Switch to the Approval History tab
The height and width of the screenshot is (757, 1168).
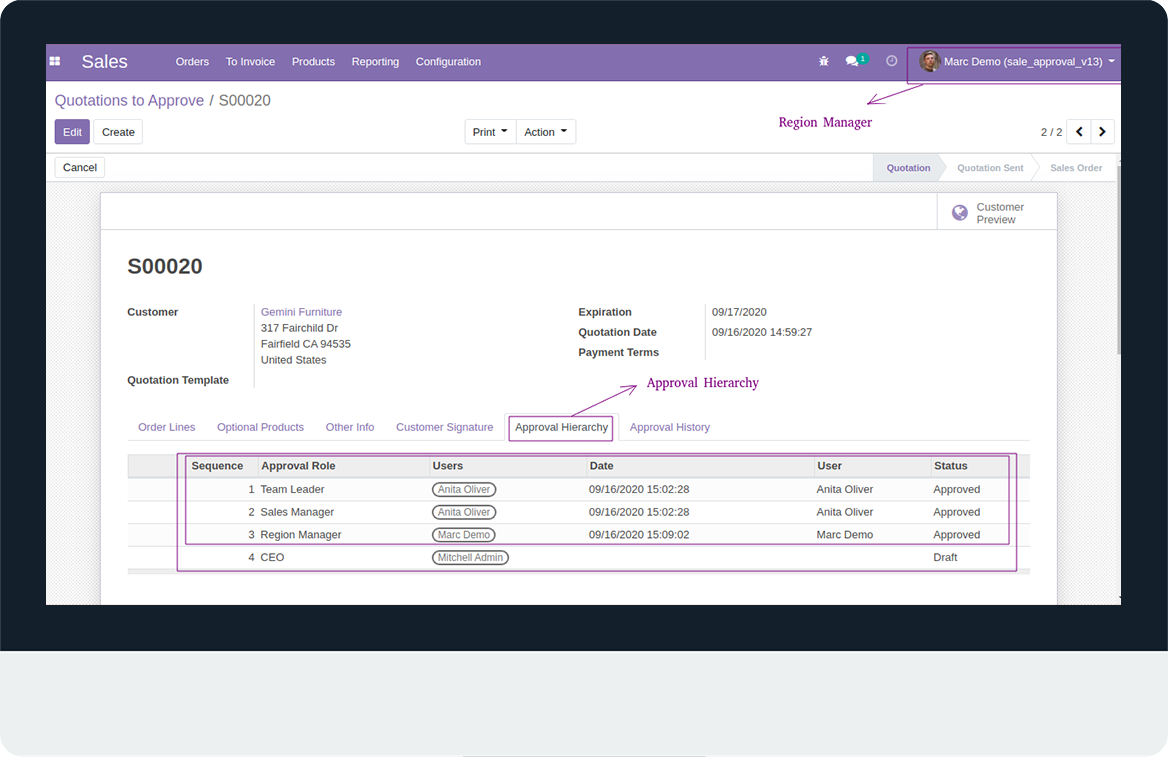point(670,427)
